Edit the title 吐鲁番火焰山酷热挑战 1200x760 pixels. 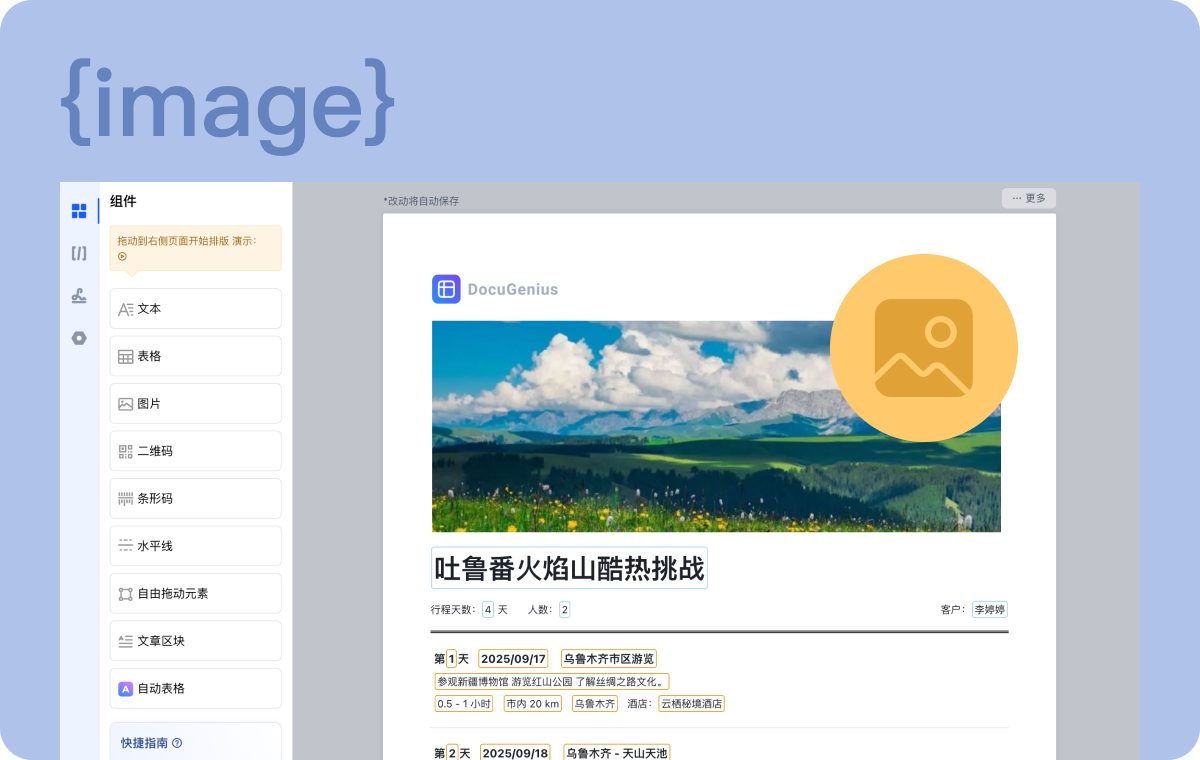click(x=569, y=568)
